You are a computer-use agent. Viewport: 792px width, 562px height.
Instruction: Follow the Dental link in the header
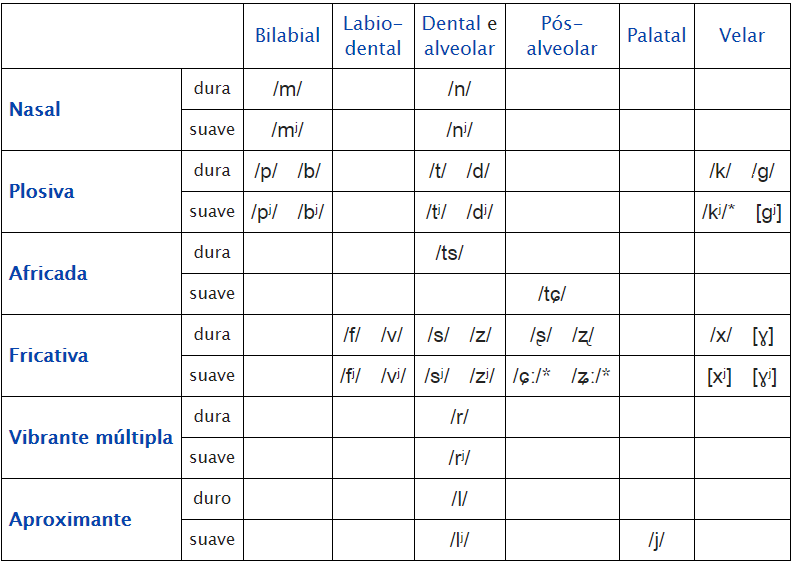click(x=452, y=24)
